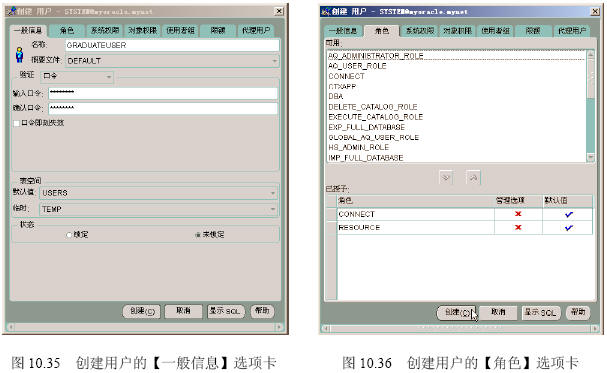Toggle the blue default checkmark for the CONNECT role
The width and height of the screenshot is (607, 373).
[x=568, y=214]
